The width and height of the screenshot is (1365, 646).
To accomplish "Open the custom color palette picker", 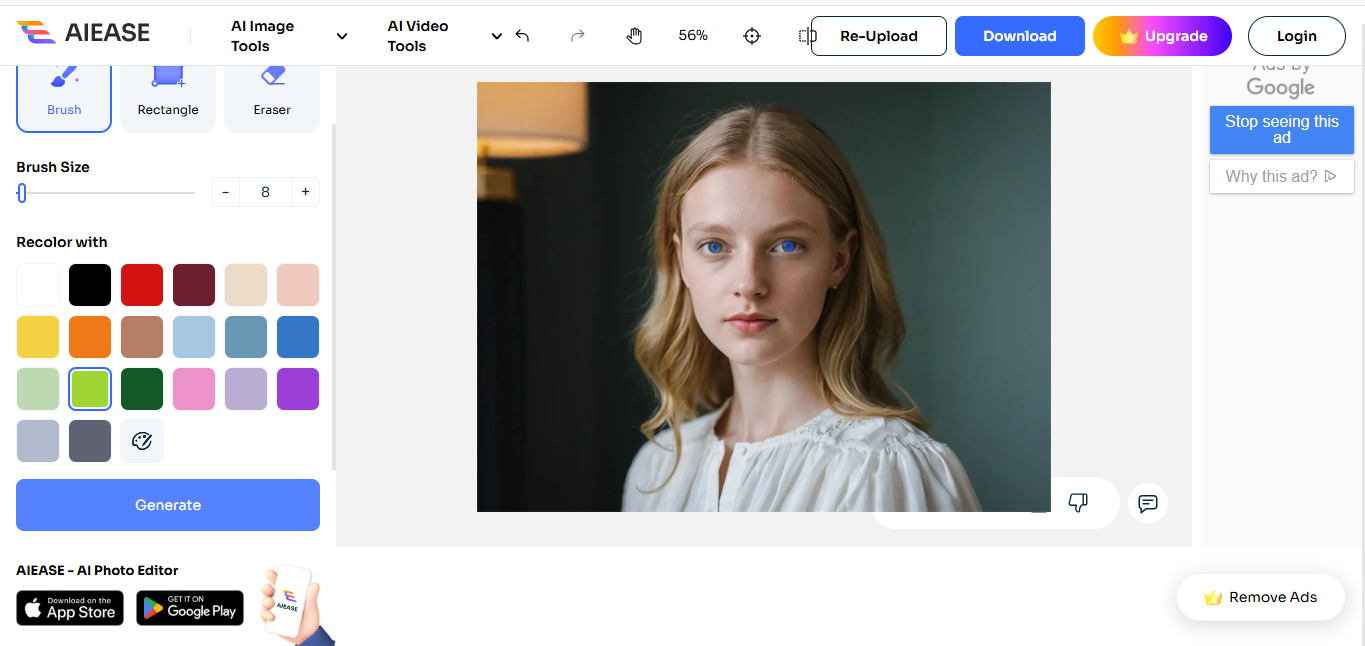I will [142, 441].
